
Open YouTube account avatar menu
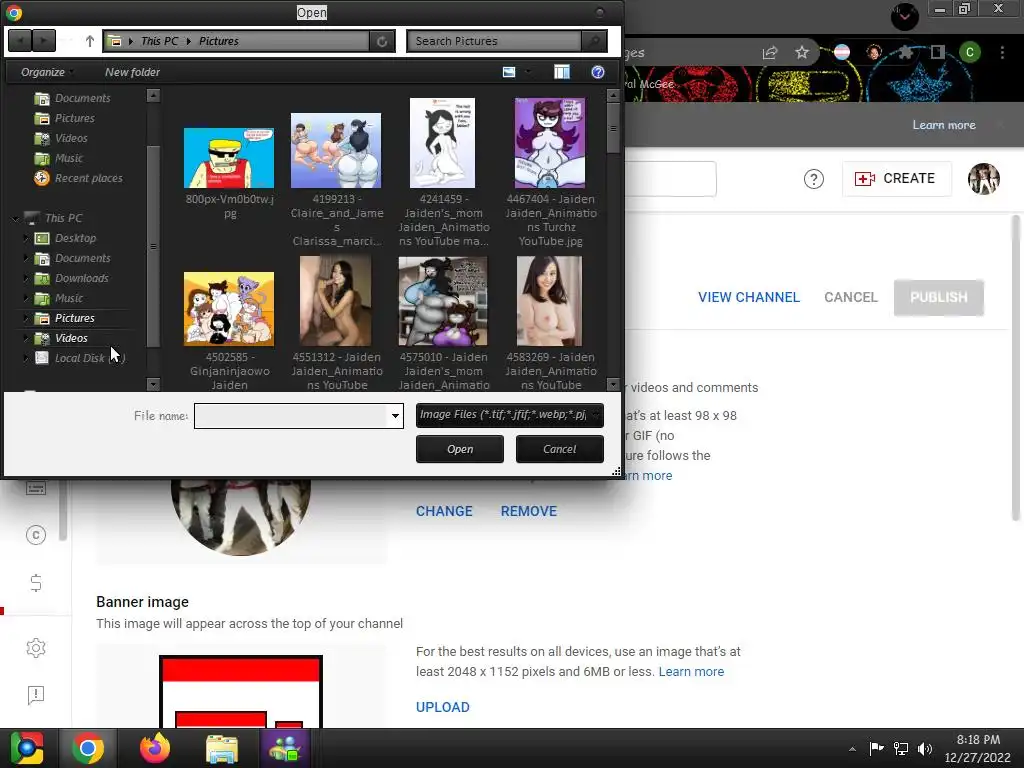pos(984,179)
